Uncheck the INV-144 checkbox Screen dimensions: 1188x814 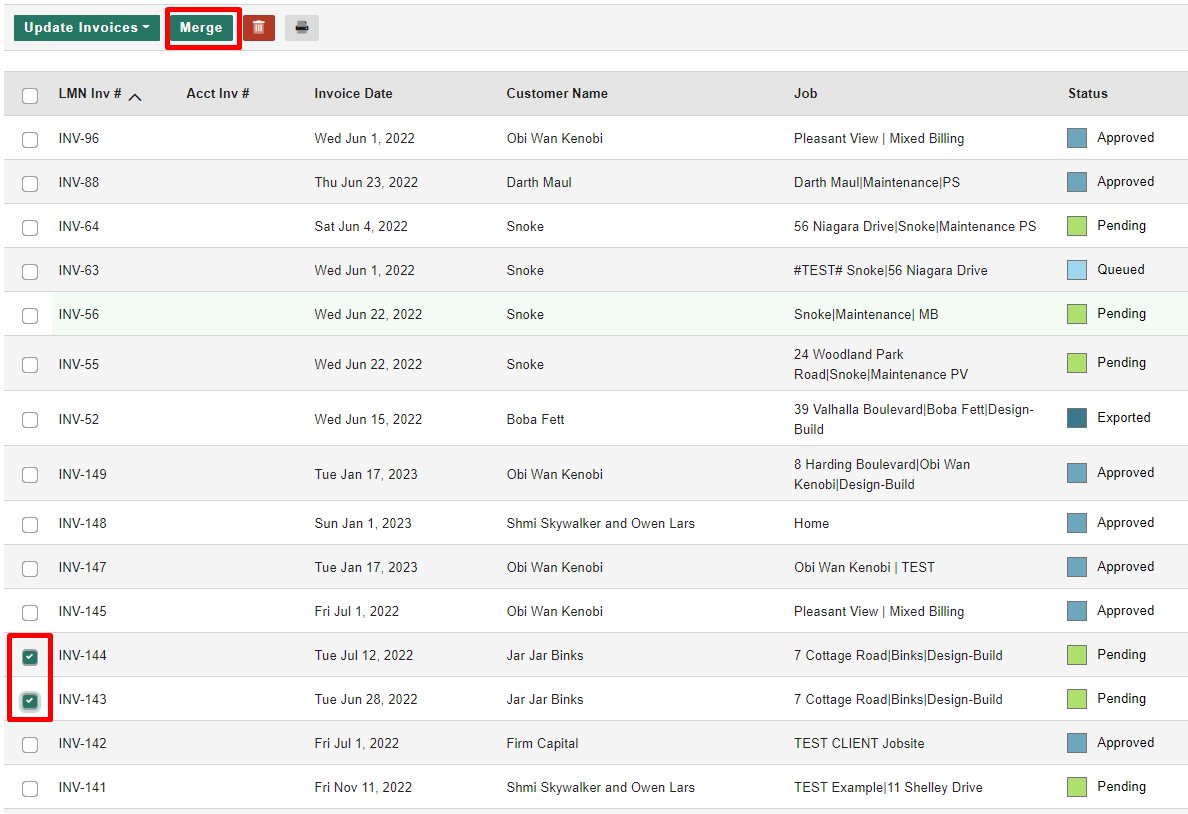pyautogui.click(x=30, y=657)
